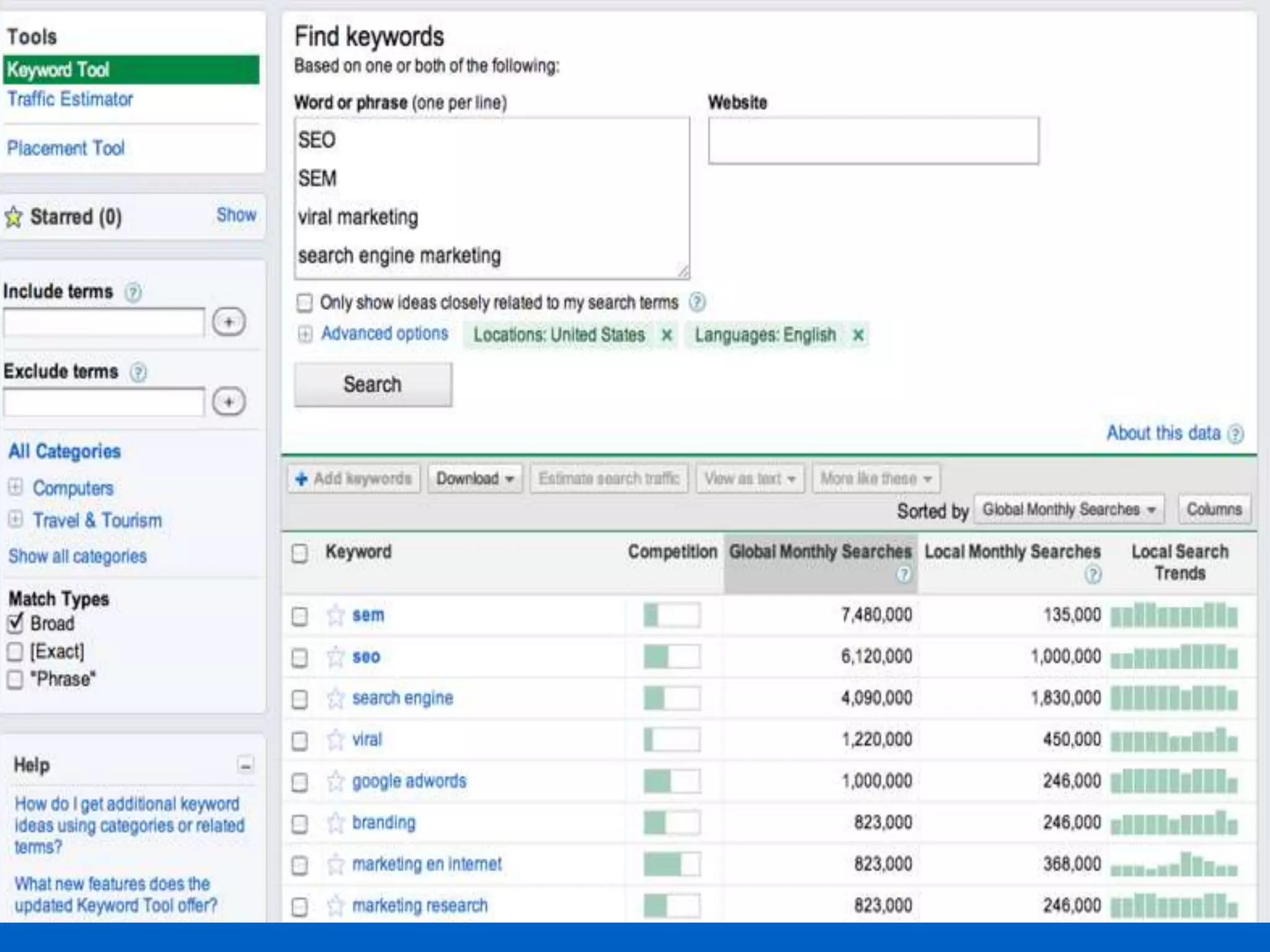Click help icon beside closely related ideas option
The width and height of the screenshot is (1270, 952).
pyautogui.click(x=697, y=302)
